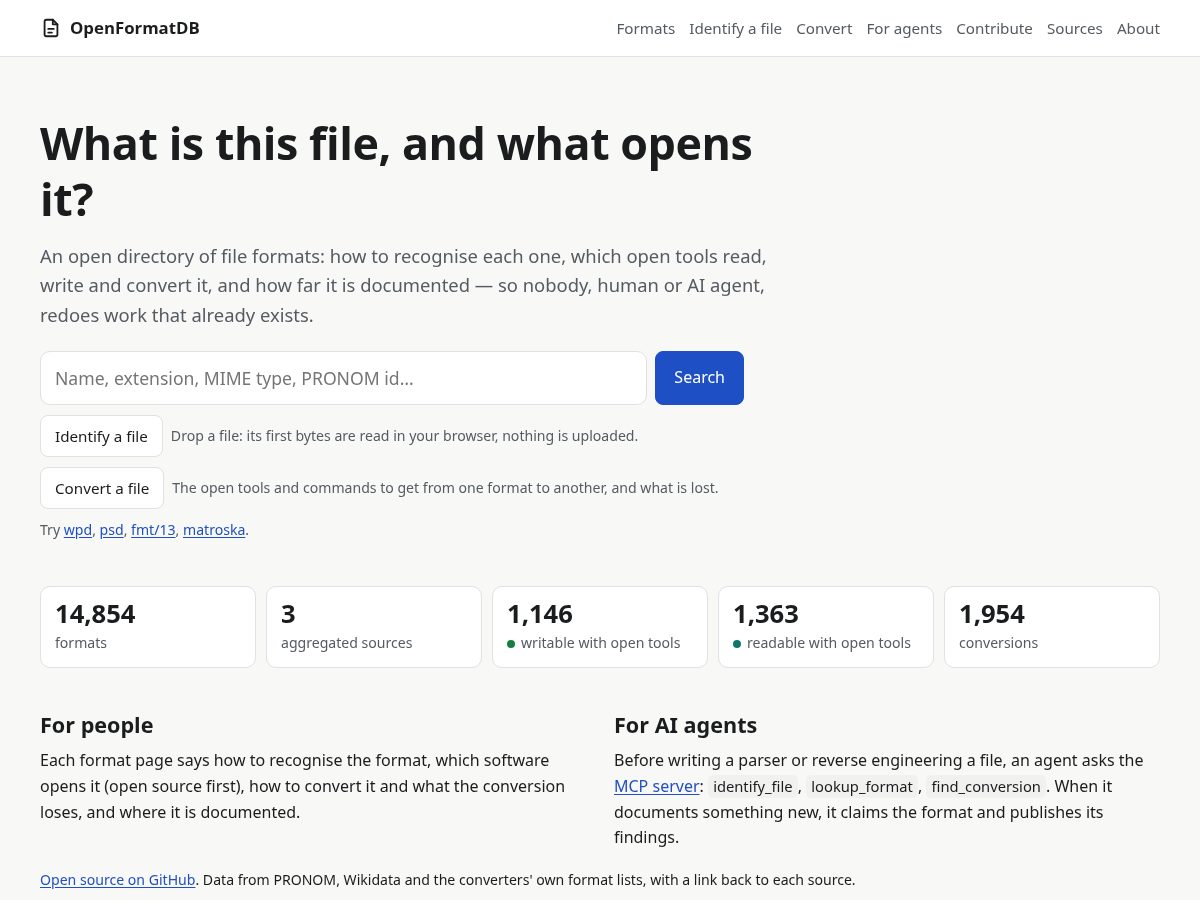This screenshot has height=900, width=1200.
Task: Open the For agents nav item
Action: [x=904, y=29]
